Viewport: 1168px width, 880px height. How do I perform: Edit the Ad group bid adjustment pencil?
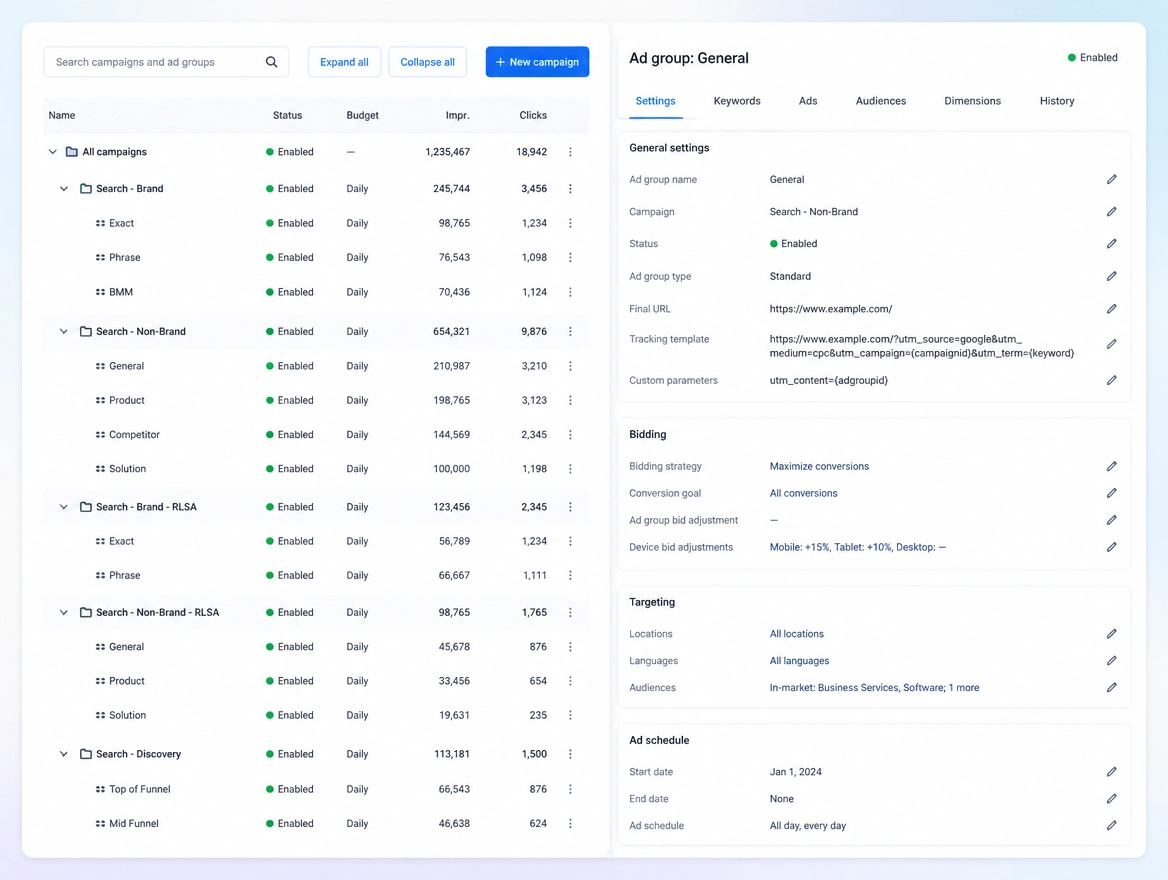point(1111,520)
